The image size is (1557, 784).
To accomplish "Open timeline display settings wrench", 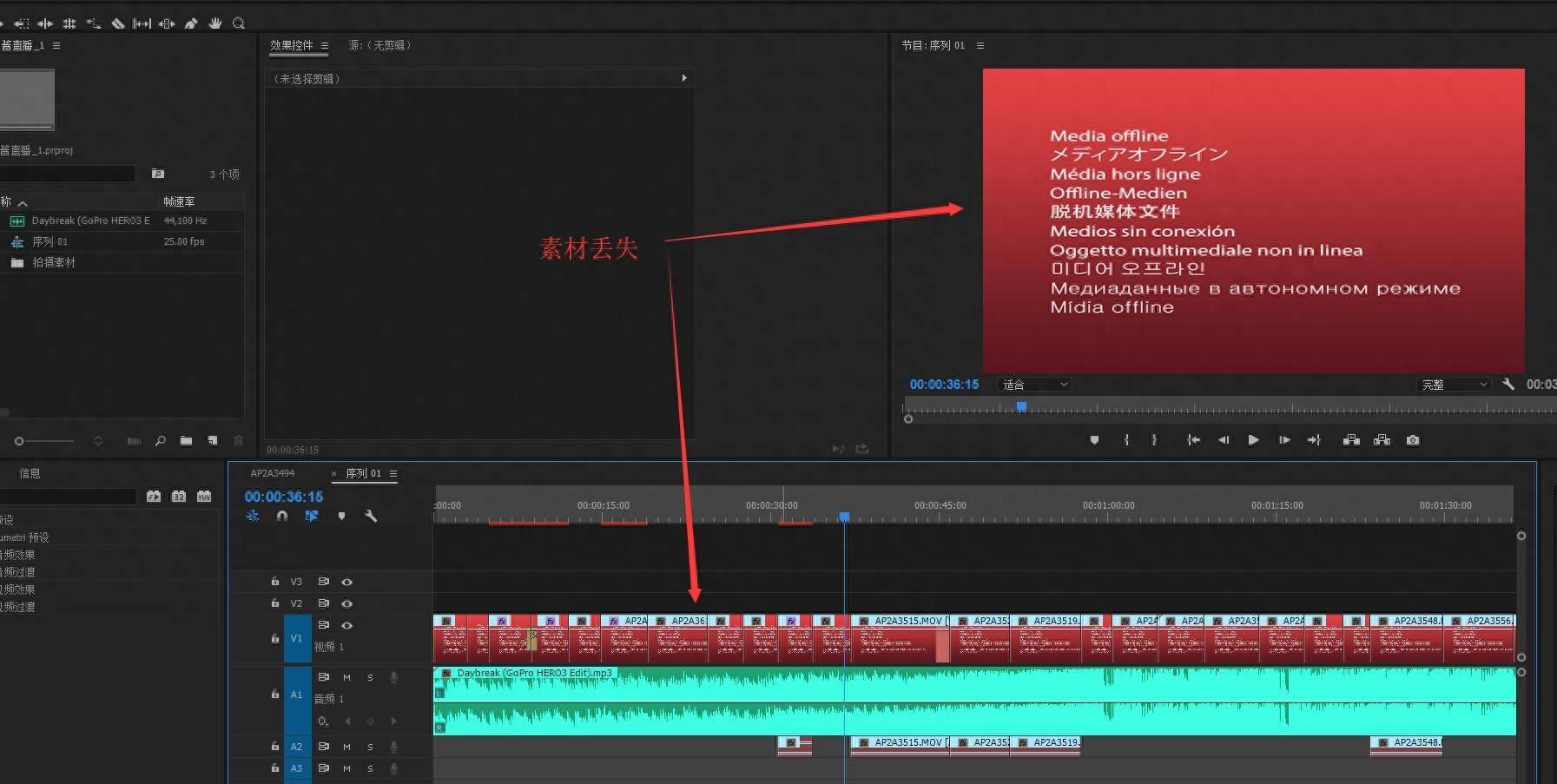I will (371, 516).
